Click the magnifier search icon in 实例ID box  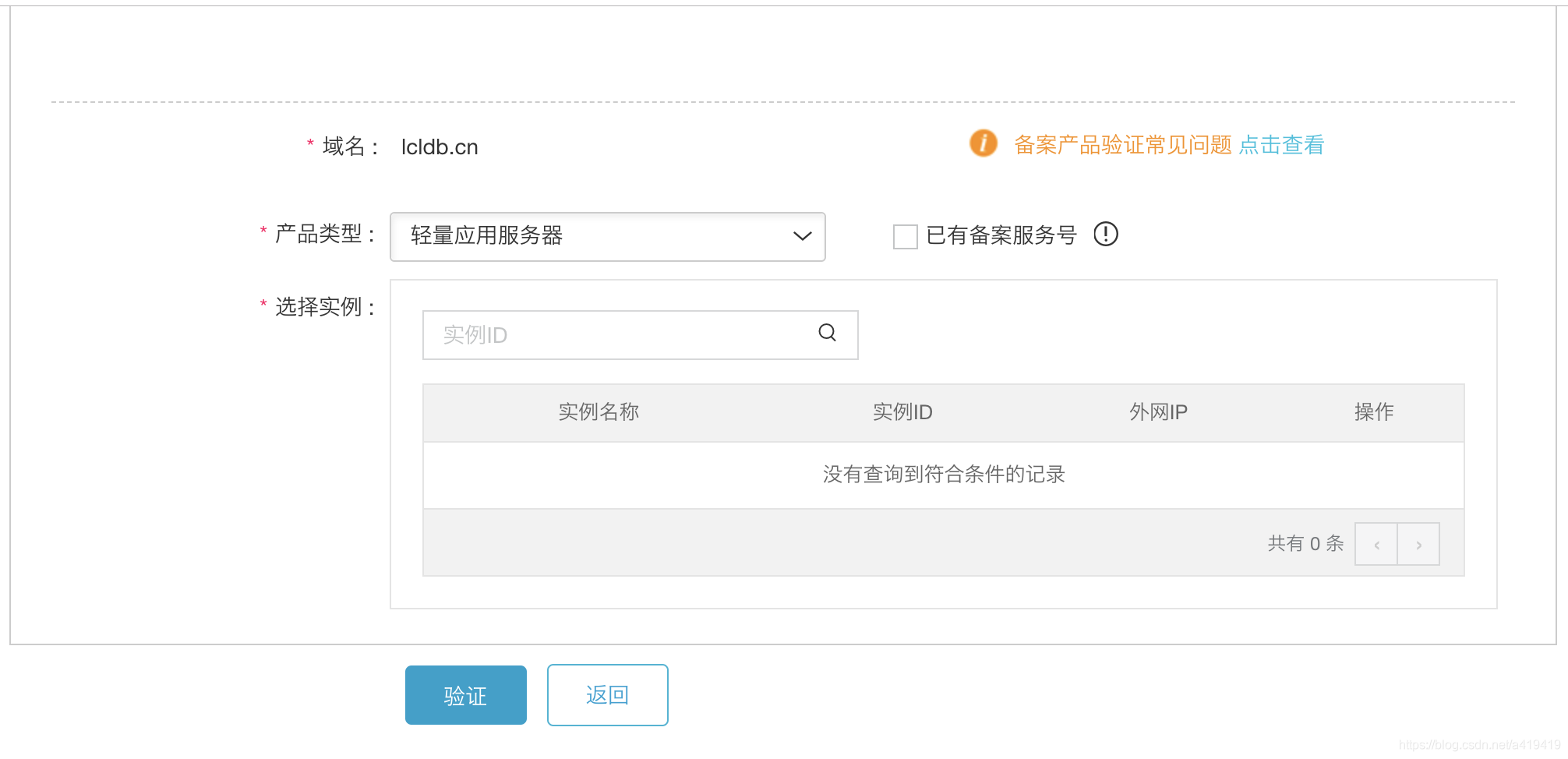point(828,334)
